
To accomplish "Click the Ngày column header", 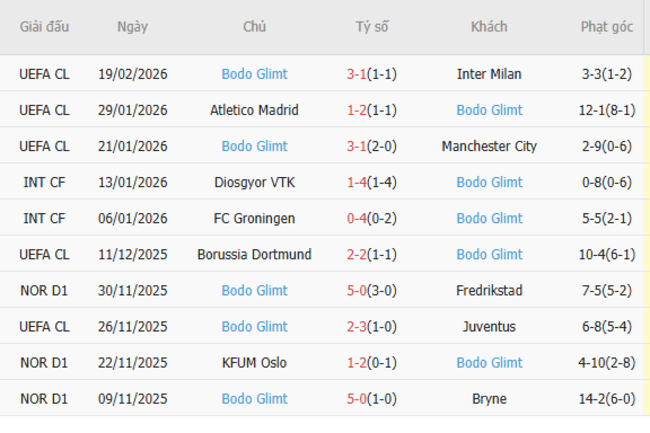I will click(133, 27).
